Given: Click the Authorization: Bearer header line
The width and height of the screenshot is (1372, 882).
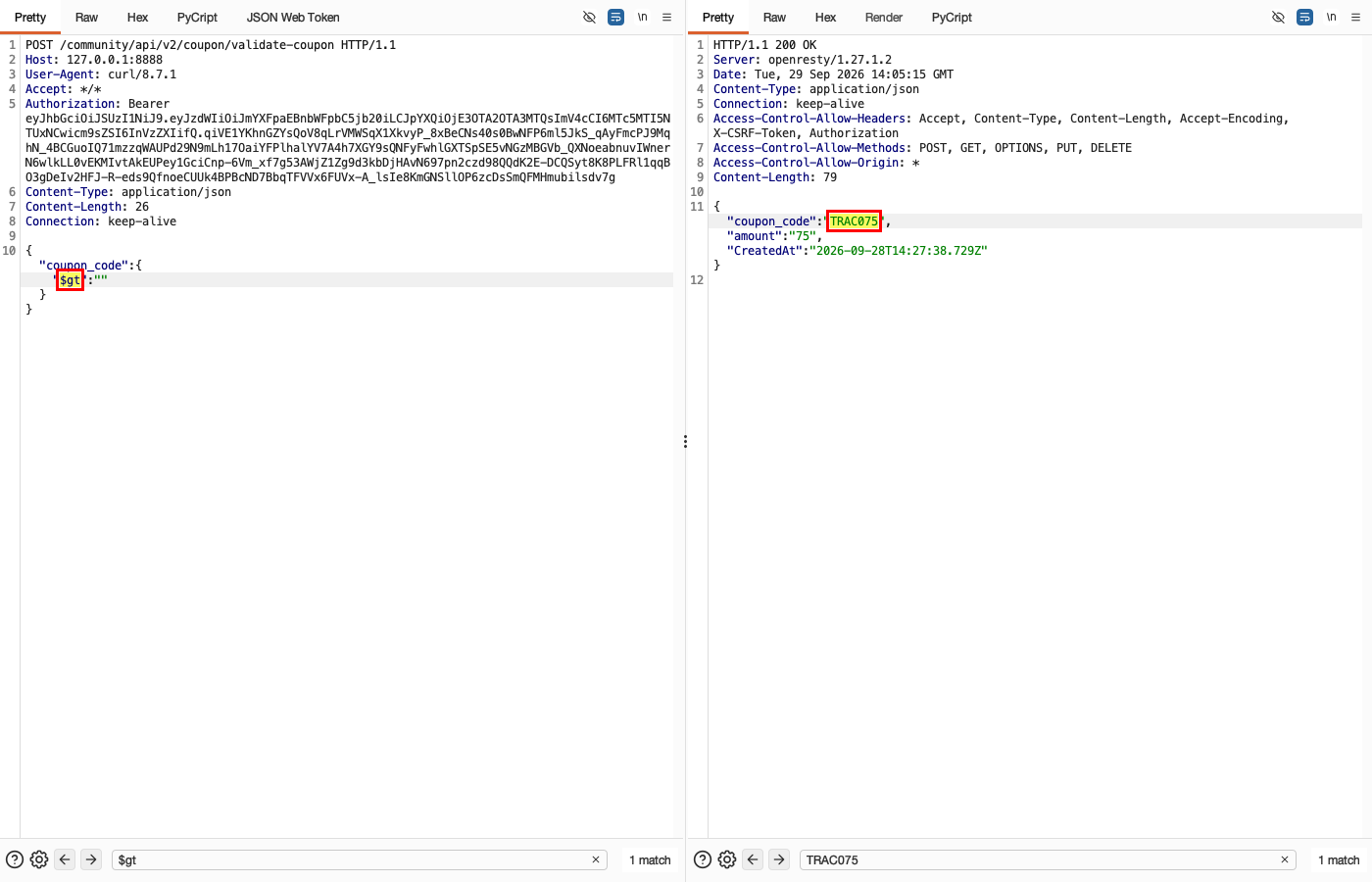Looking at the screenshot, I should point(97,104).
